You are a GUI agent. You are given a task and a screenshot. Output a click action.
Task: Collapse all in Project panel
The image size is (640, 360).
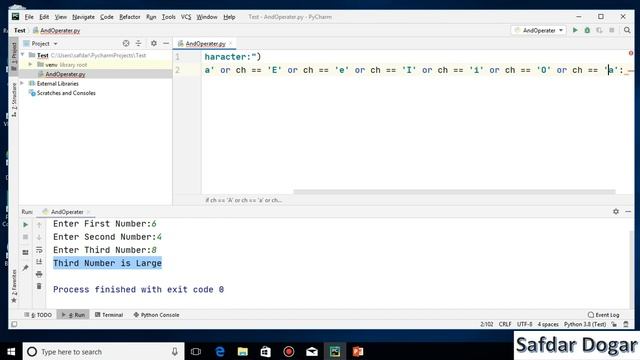[x=138, y=43]
